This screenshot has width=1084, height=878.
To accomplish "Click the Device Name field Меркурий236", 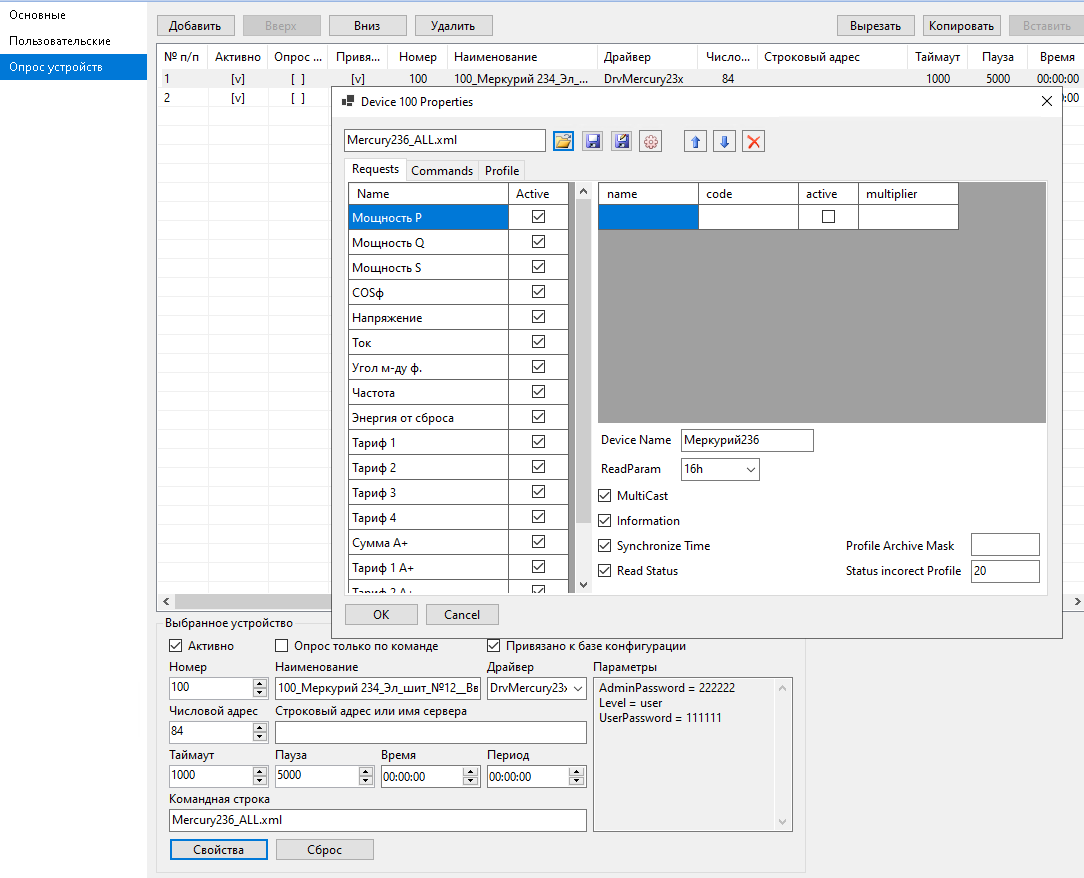I will click(747, 440).
